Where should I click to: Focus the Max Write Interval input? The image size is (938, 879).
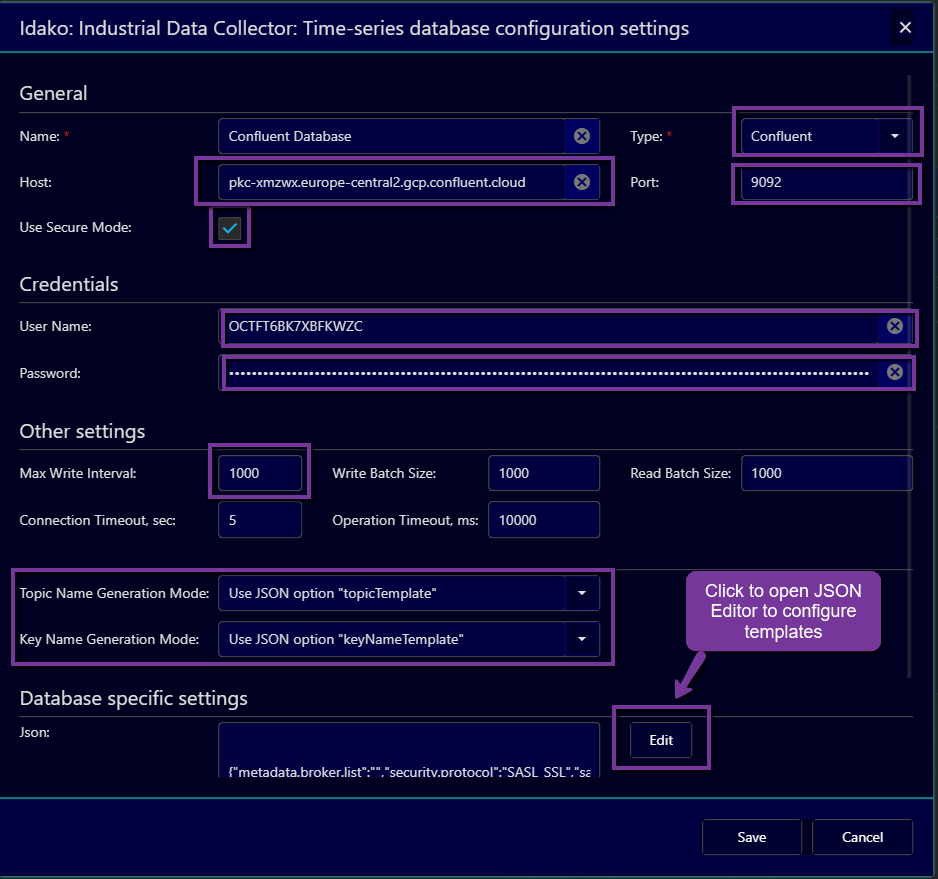pyautogui.click(x=259, y=473)
